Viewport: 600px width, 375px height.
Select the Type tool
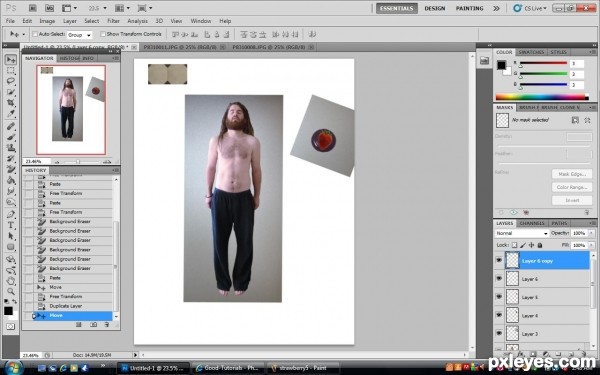(x=11, y=225)
